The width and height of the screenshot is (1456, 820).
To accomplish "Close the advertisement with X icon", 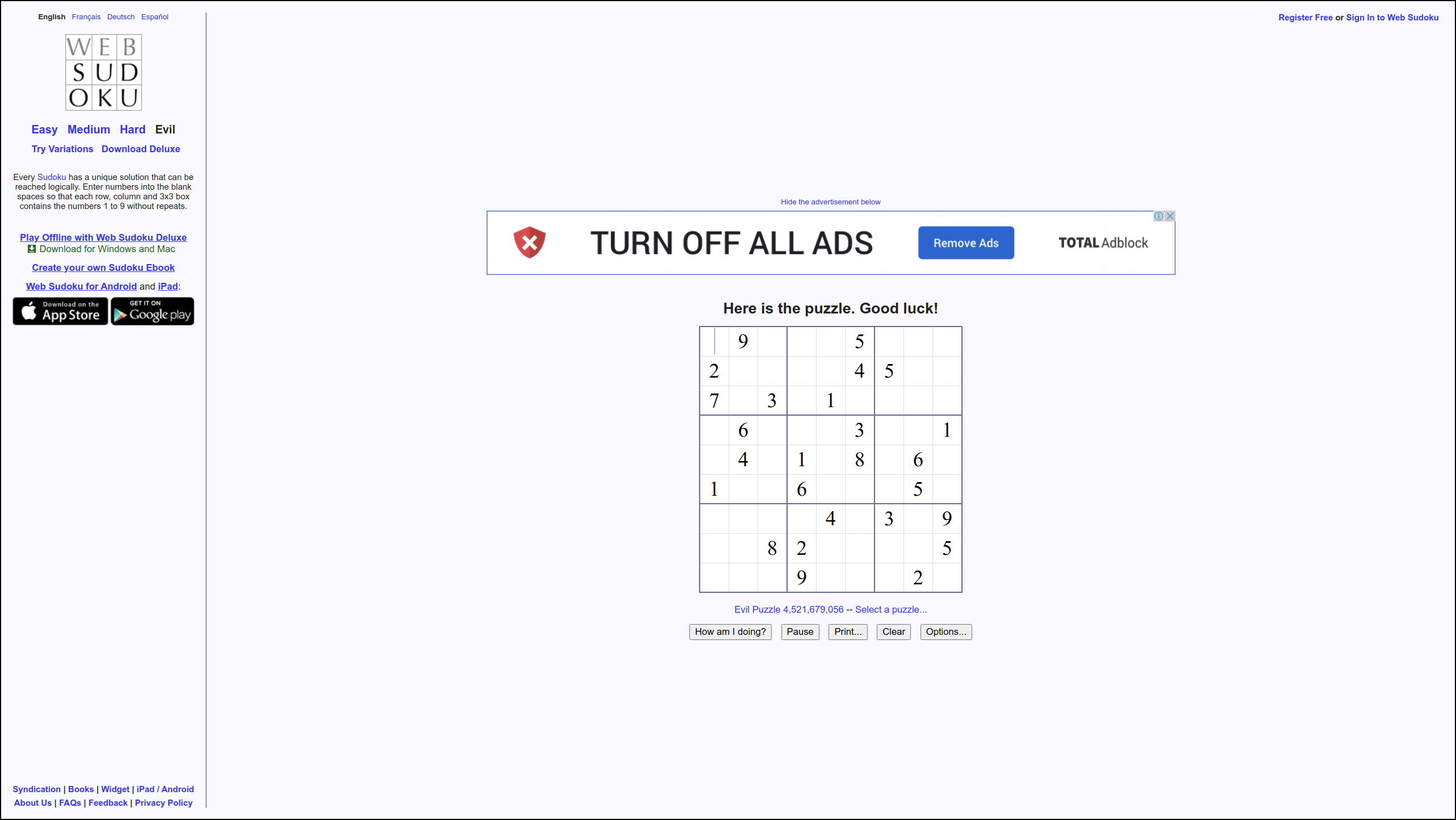I will pyautogui.click(x=1170, y=216).
